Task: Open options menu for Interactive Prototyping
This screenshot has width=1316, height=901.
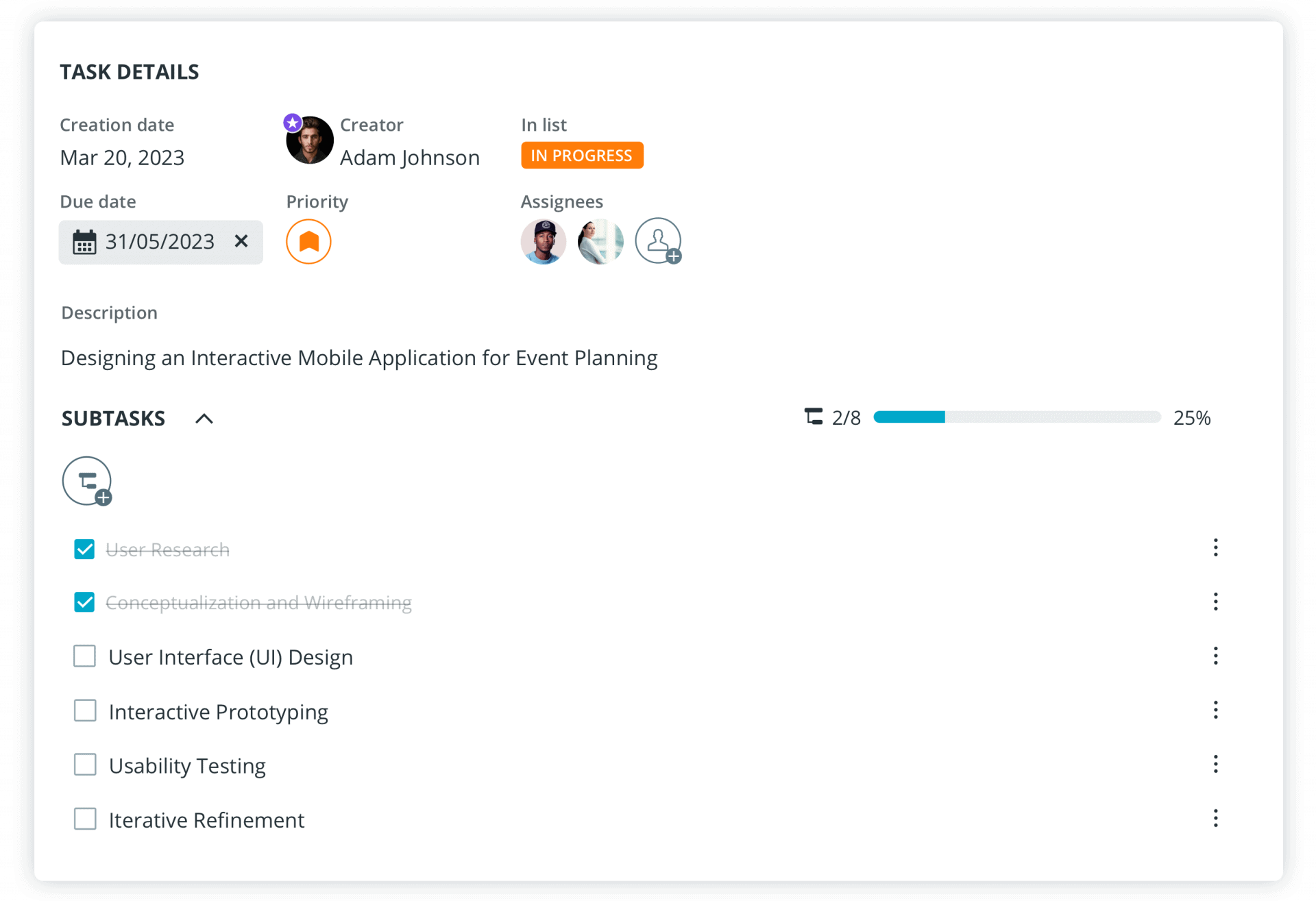Action: click(x=1215, y=710)
